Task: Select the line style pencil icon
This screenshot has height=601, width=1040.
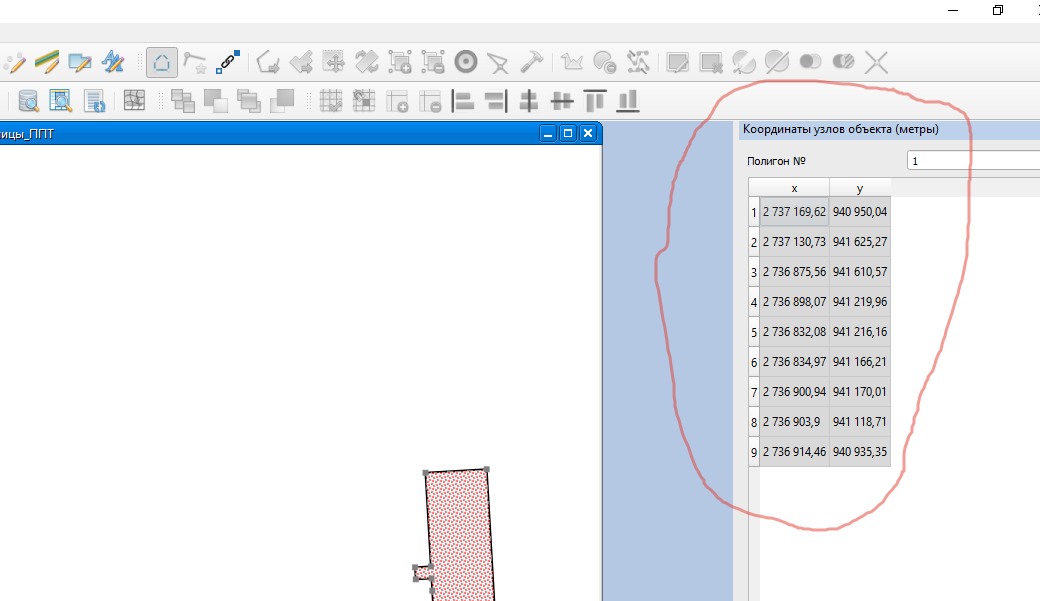Action: (x=46, y=63)
